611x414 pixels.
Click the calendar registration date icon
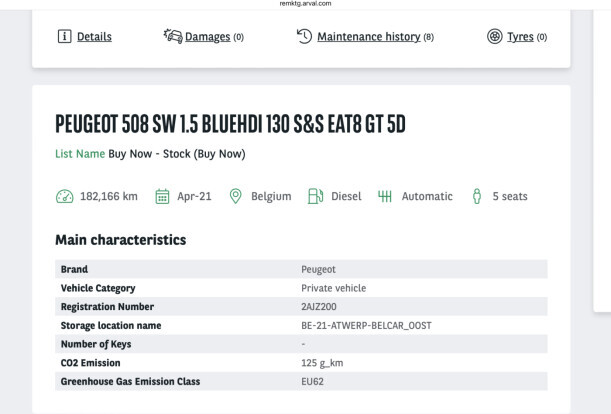pos(162,196)
